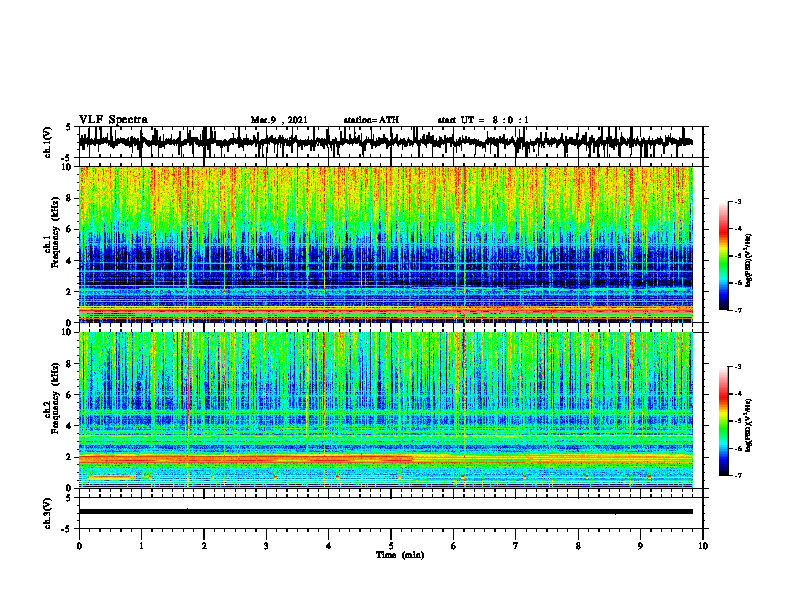Click time axis tick label "5"
Viewport: 792px width, 612px height.
click(391, 546)
